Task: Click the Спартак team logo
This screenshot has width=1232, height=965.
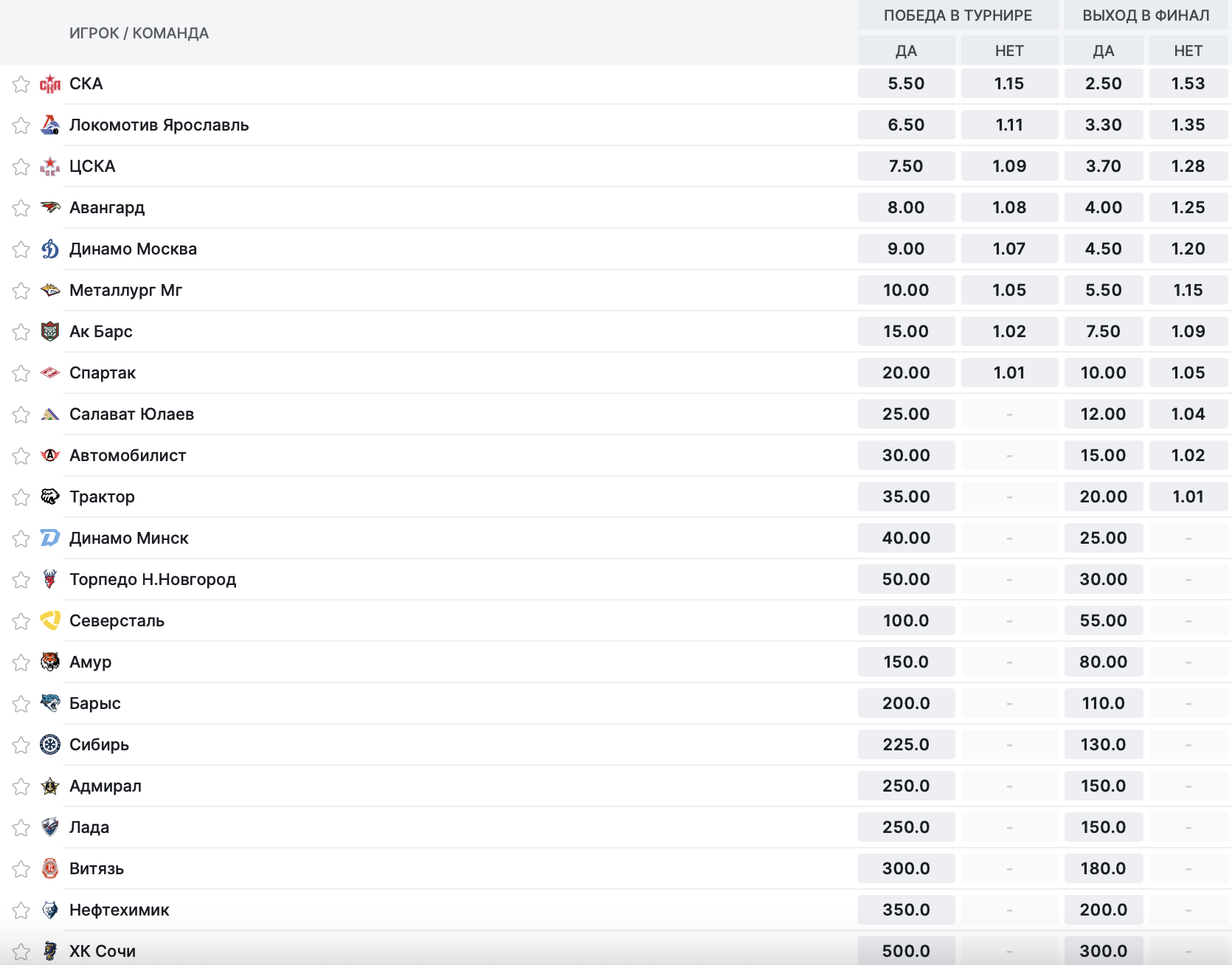Action: [x=50, y=373]
